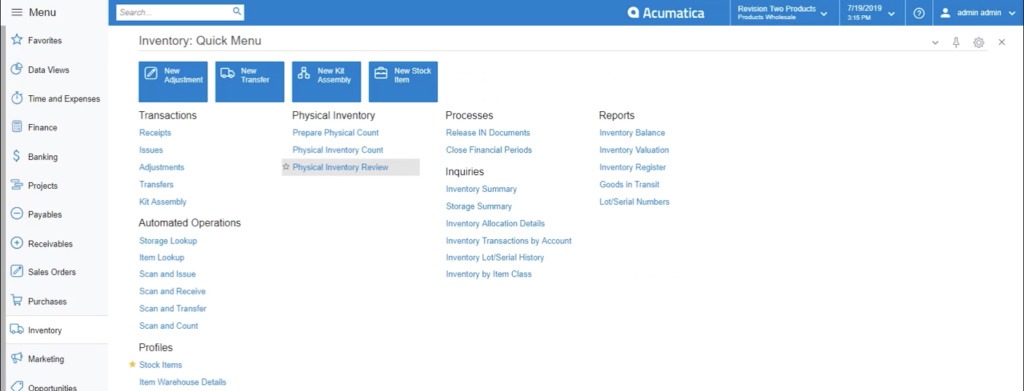The width and height of the screenshot is (1024, 391).
Task: Open the help question mark icon
Action: pos(919,13)
